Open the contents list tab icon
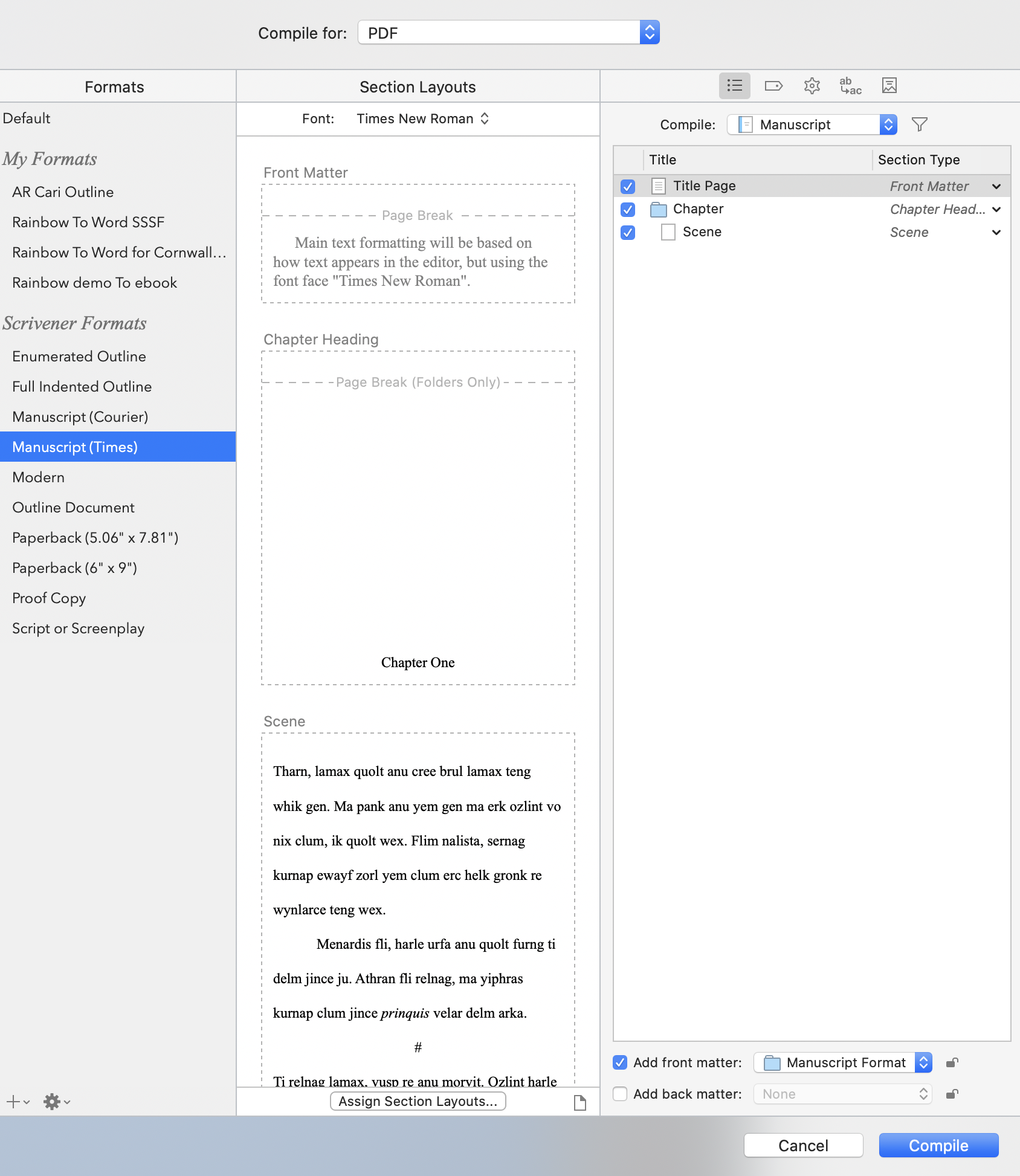 (734, 86)
